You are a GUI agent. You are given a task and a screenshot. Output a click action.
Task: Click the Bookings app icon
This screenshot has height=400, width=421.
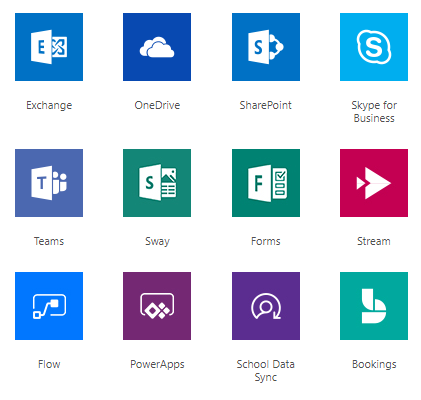[374, 306]
